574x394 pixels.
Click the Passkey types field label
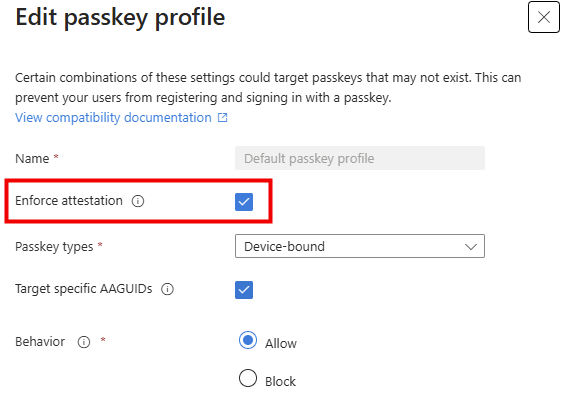(x=54, y=246)
